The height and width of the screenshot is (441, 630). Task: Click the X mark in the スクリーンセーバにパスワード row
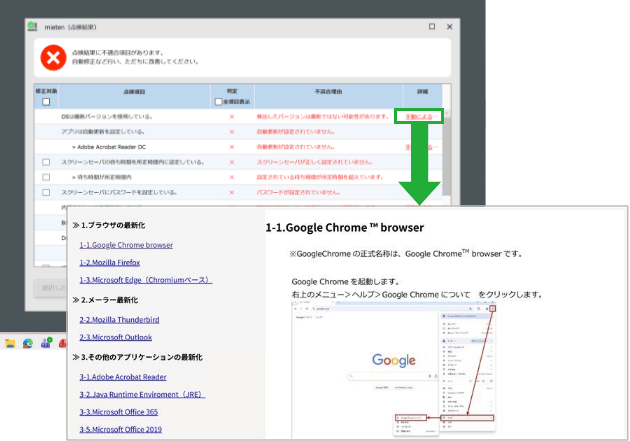click(232, 192)
